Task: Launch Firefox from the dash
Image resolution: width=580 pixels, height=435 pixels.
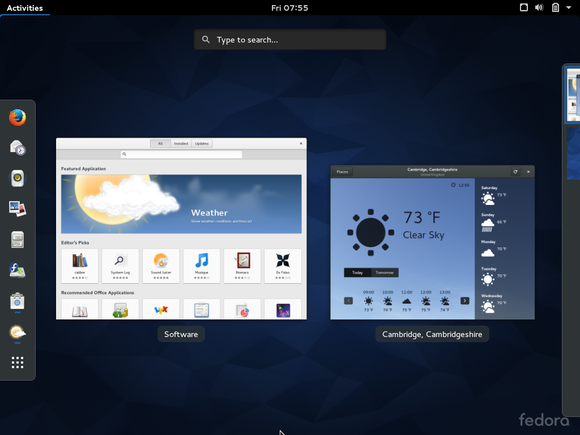Action: (x=17, y=118)
